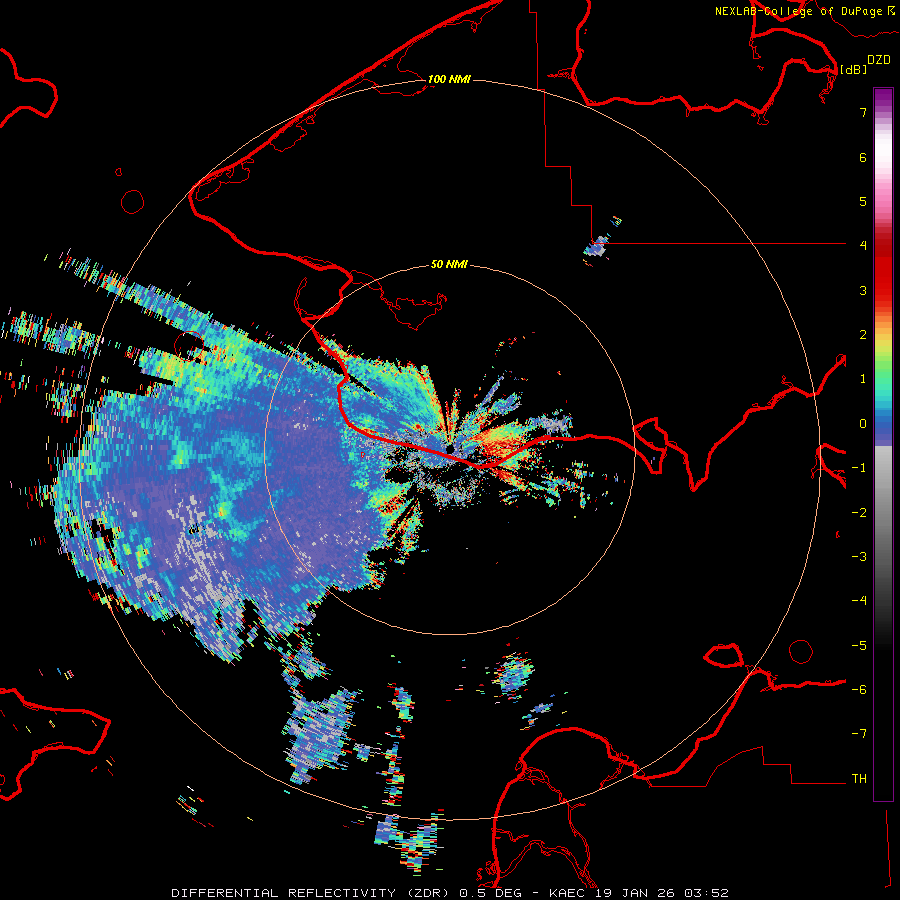The width and height of the screenshot is (900, 900).
Task: Click the 0.5 DEG elevation text
Action: (x=491, y=893)
